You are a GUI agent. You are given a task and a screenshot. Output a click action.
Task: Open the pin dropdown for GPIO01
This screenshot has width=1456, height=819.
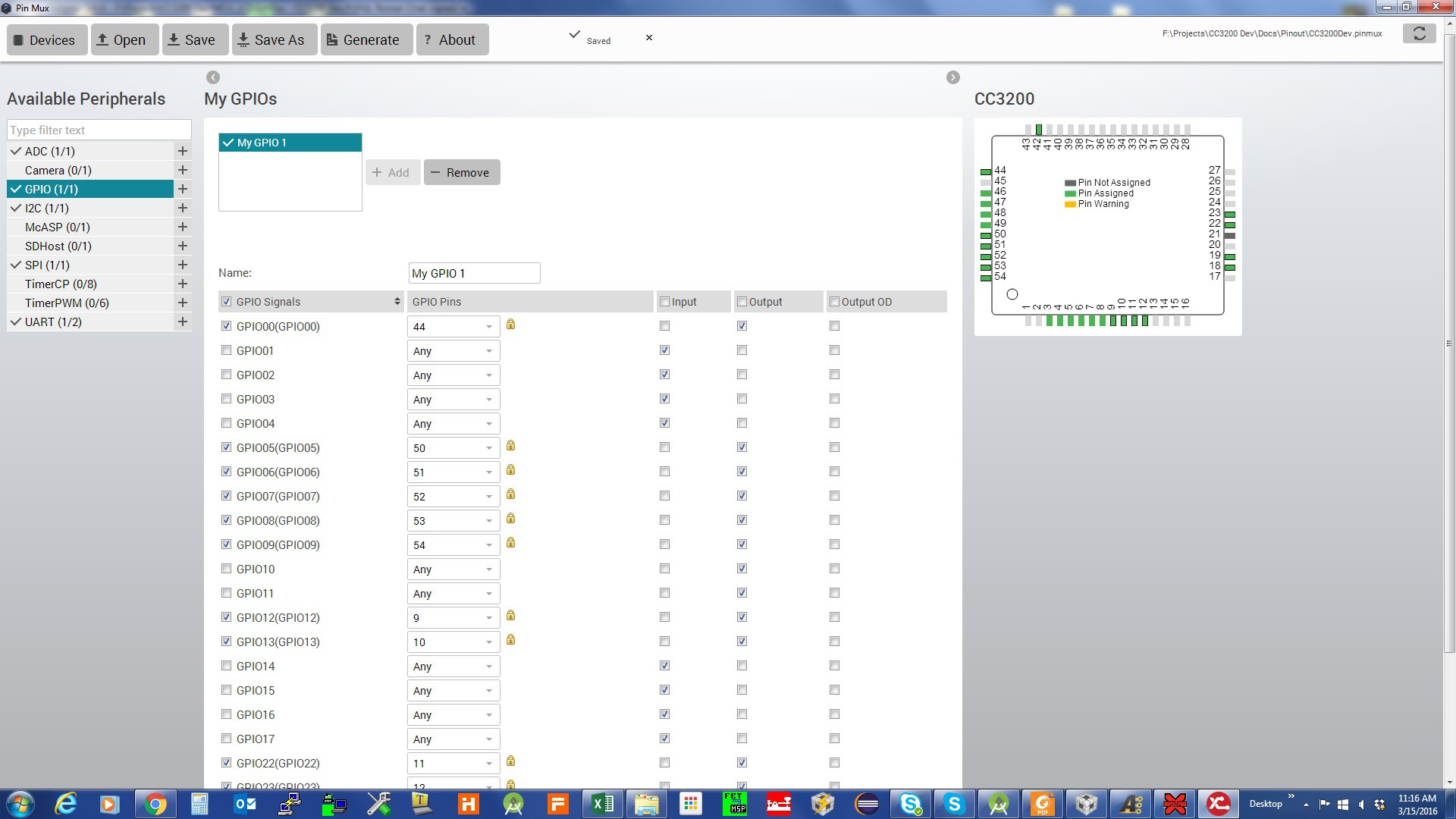click(453, 351)
